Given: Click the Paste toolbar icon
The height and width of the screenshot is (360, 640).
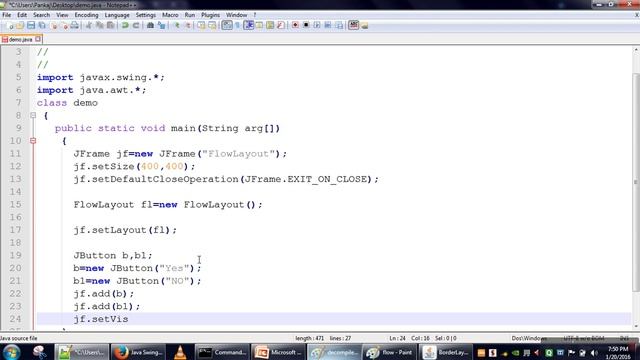Looking at the screenshot, I should [x=110, y=25].
